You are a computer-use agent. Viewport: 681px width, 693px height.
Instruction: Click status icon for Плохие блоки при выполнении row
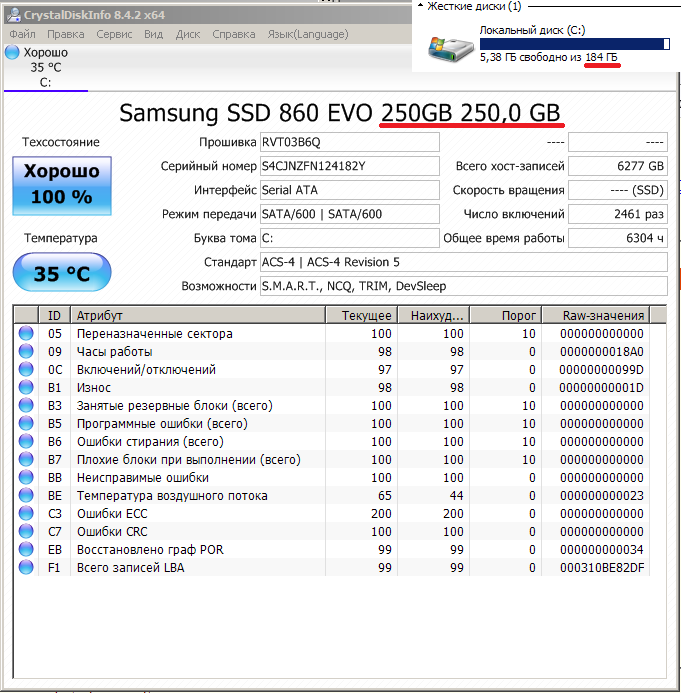point(26,460)
